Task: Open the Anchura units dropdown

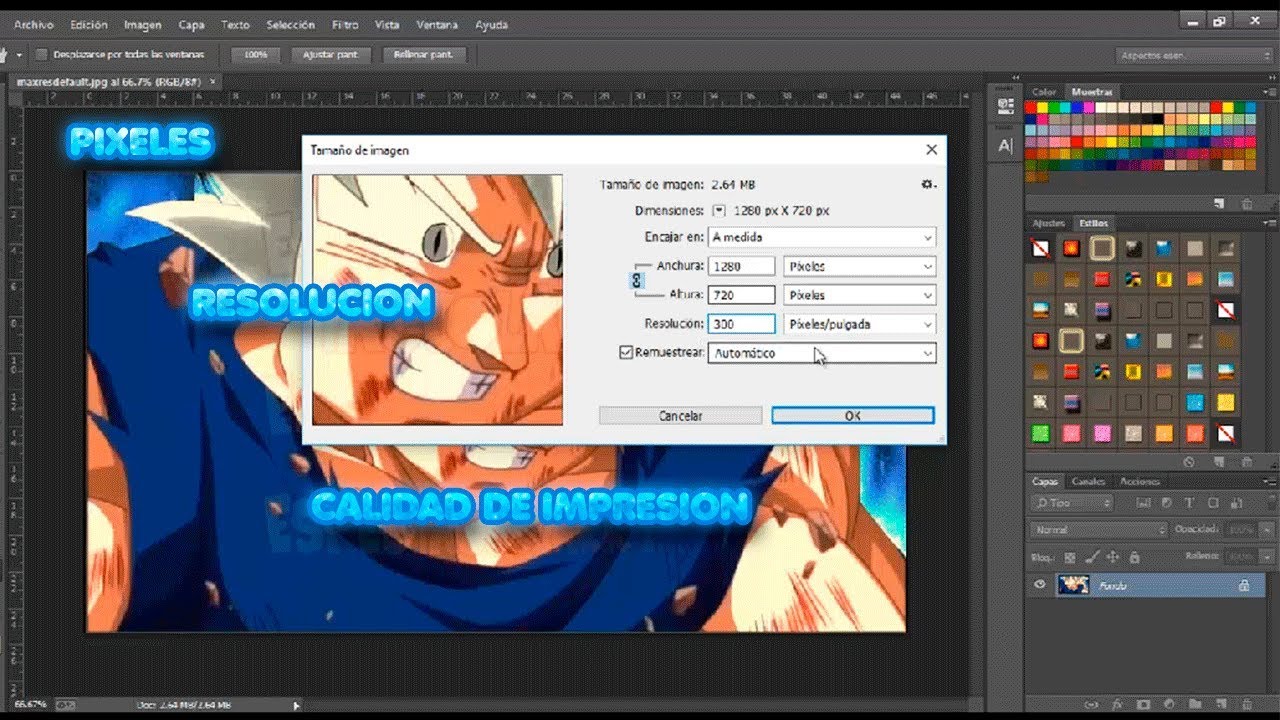Action: [x=860, y=267]
